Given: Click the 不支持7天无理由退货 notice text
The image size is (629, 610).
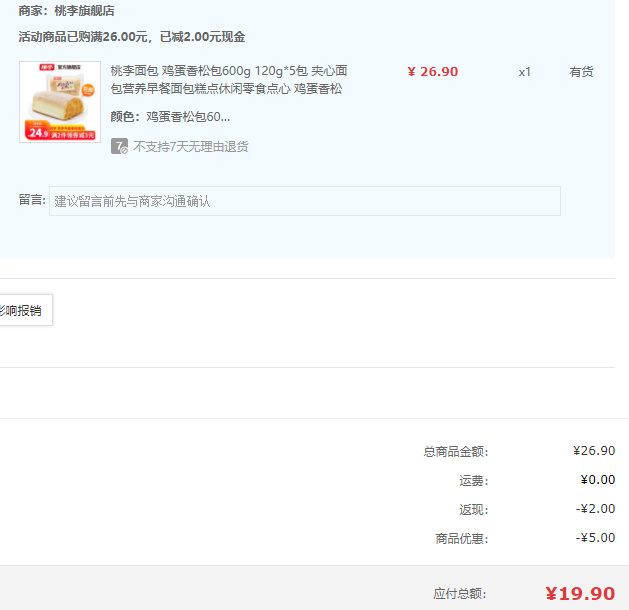Looking at the screenshot, I should (x=191, y=146).
